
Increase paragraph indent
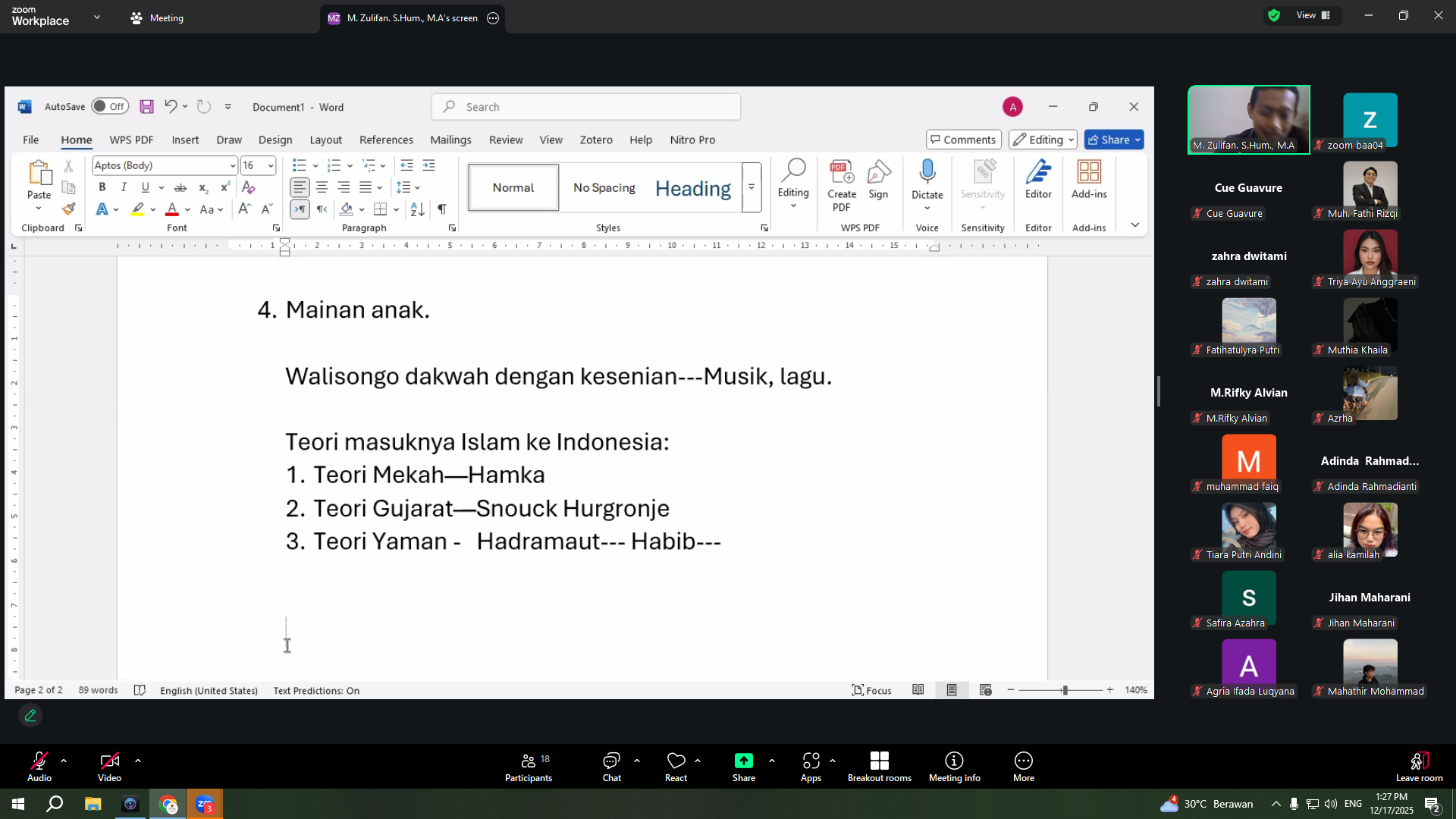pyautogui.click(x=428, y=165)
